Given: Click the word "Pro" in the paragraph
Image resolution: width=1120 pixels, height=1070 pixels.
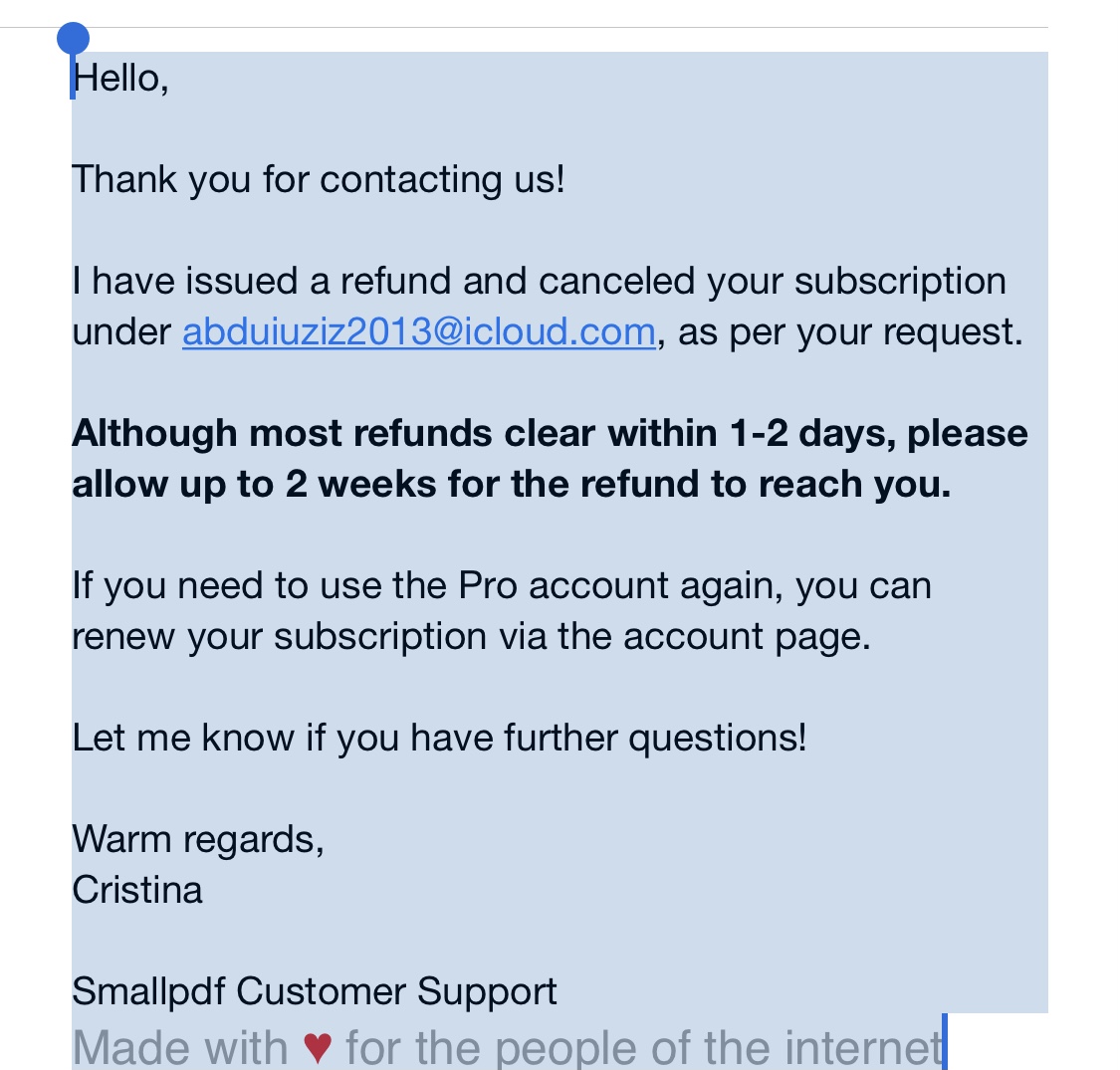Looking at the screenshot, I should [x=487, y=585].
